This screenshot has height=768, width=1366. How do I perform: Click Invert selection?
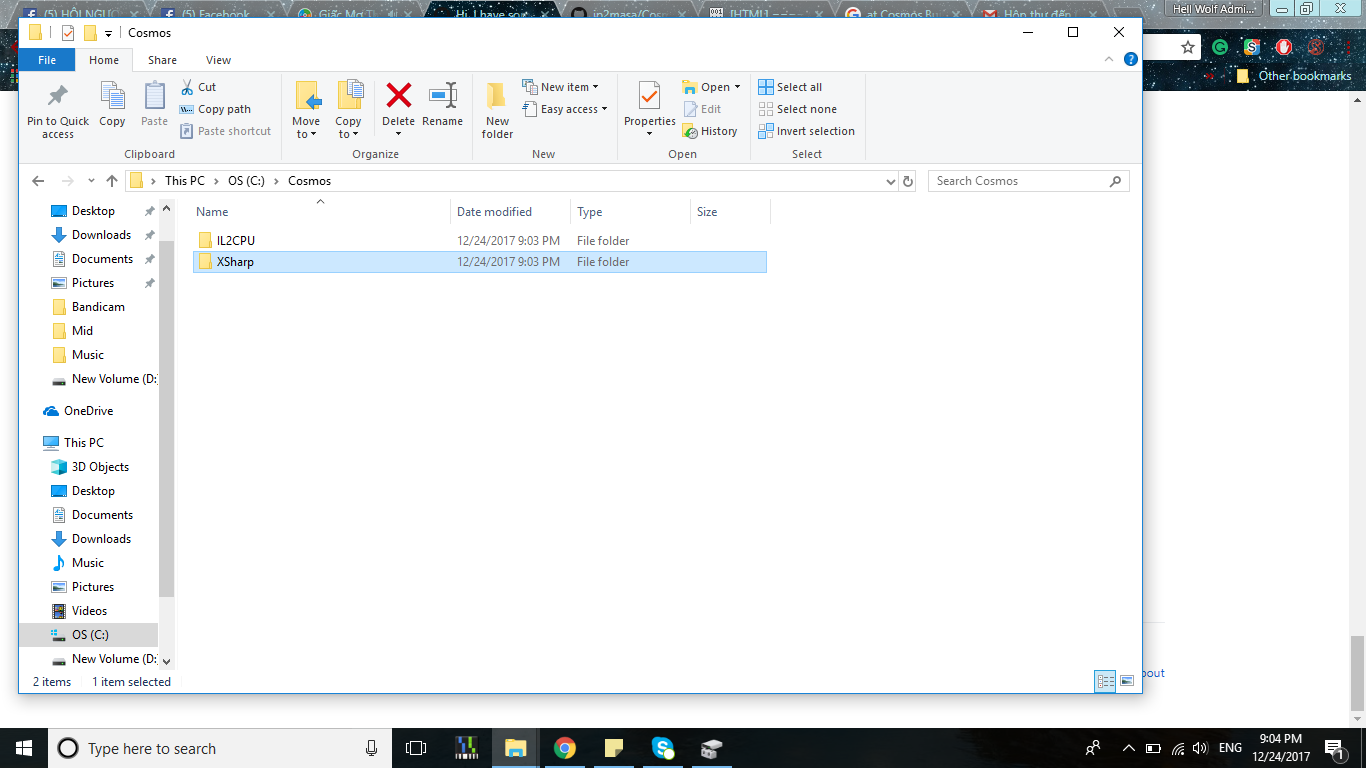coord(806,131)
